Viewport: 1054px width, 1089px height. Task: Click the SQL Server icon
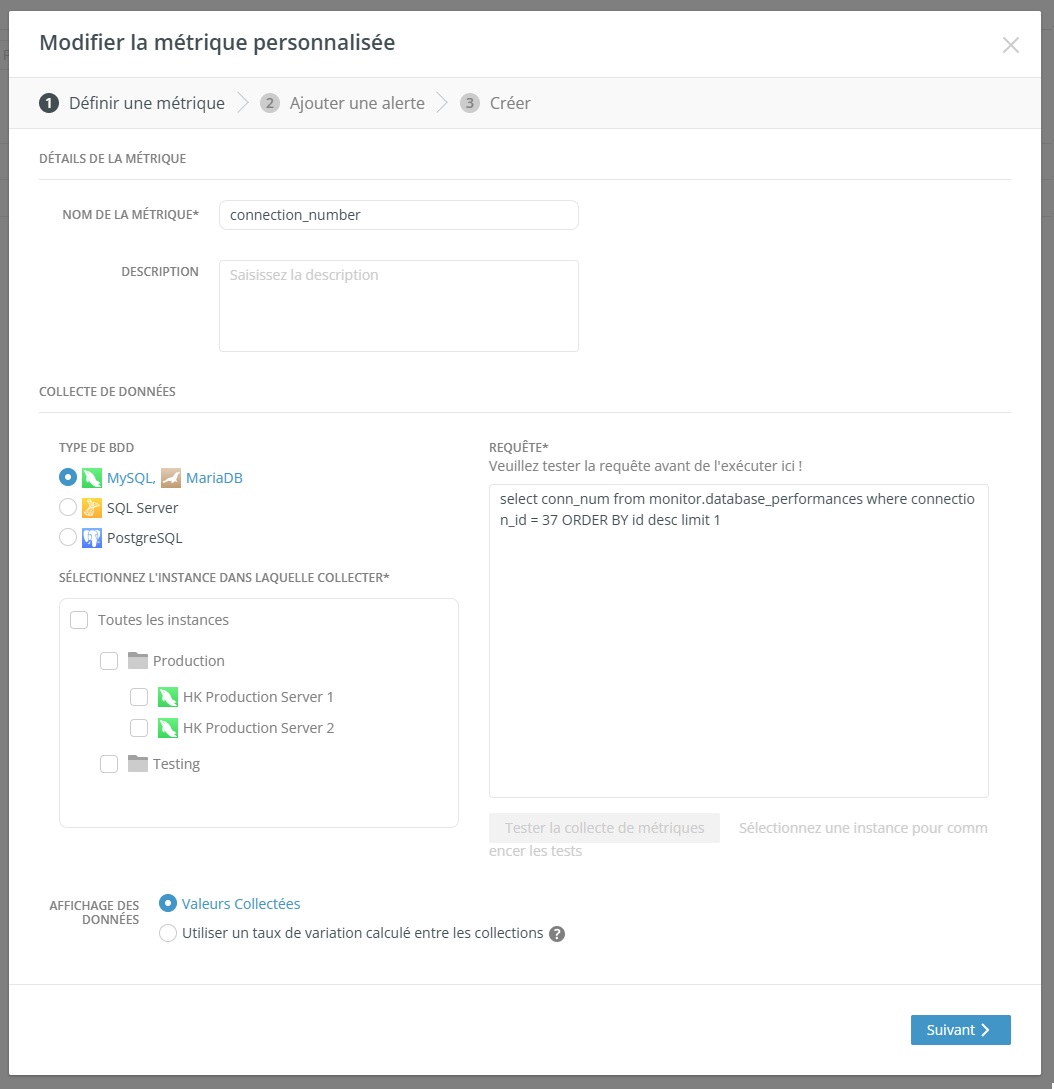coord(92,508)
